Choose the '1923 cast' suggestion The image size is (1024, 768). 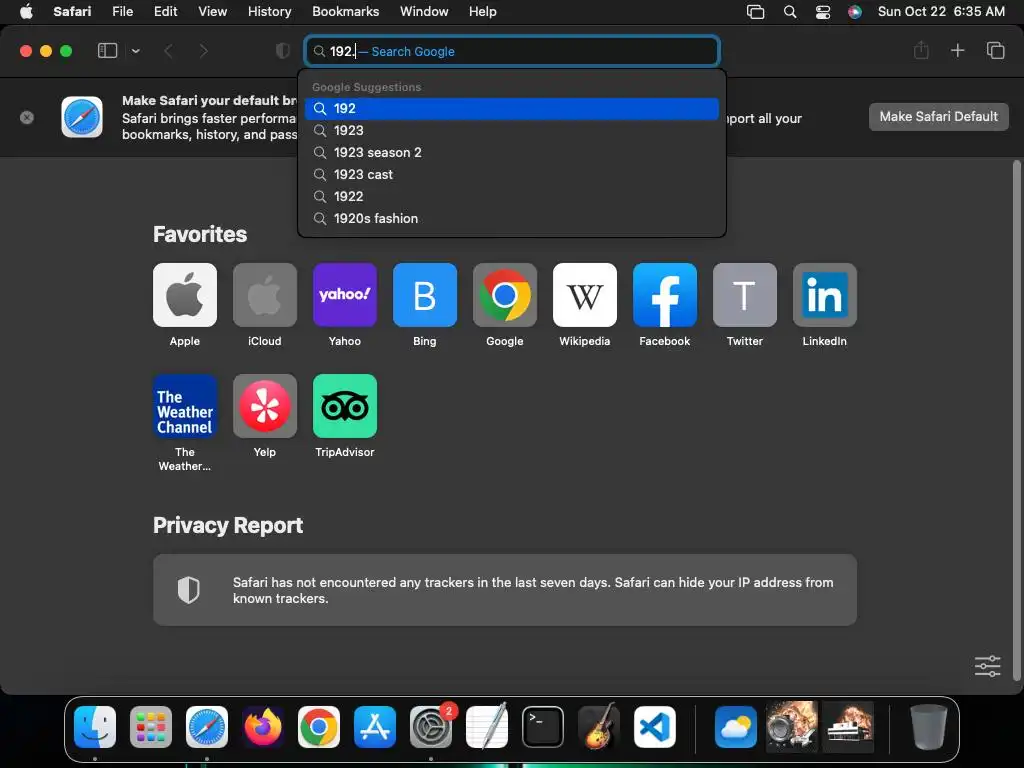coord(512,174)
